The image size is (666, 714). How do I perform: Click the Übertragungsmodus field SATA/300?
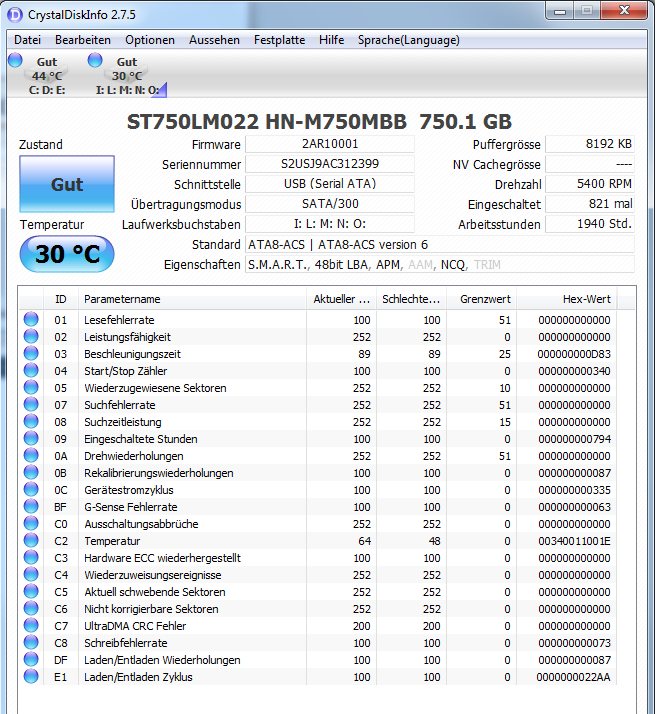click(330, 204)
